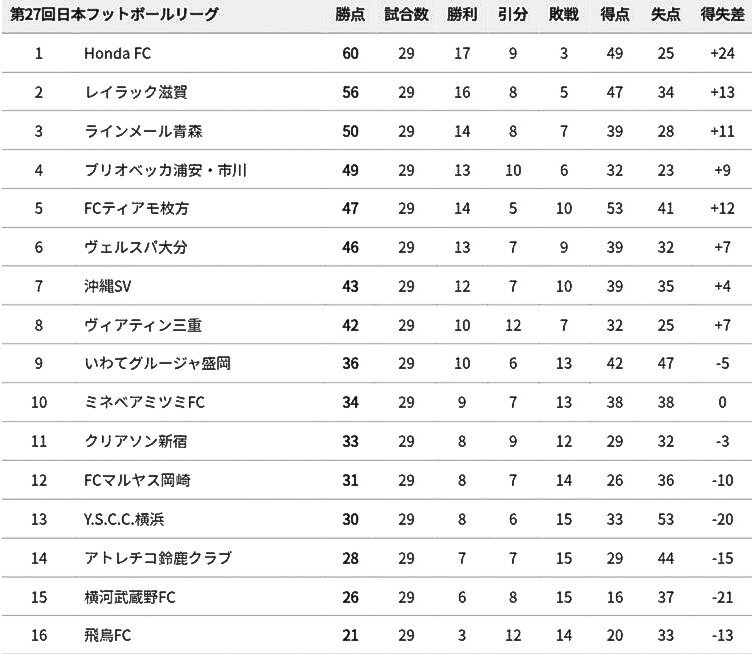This screenshot has width=752, height=654.
Task: Open ブリオベッカ浦安・市川 team page
Action: pyautogui.click(x=166, y=170)
